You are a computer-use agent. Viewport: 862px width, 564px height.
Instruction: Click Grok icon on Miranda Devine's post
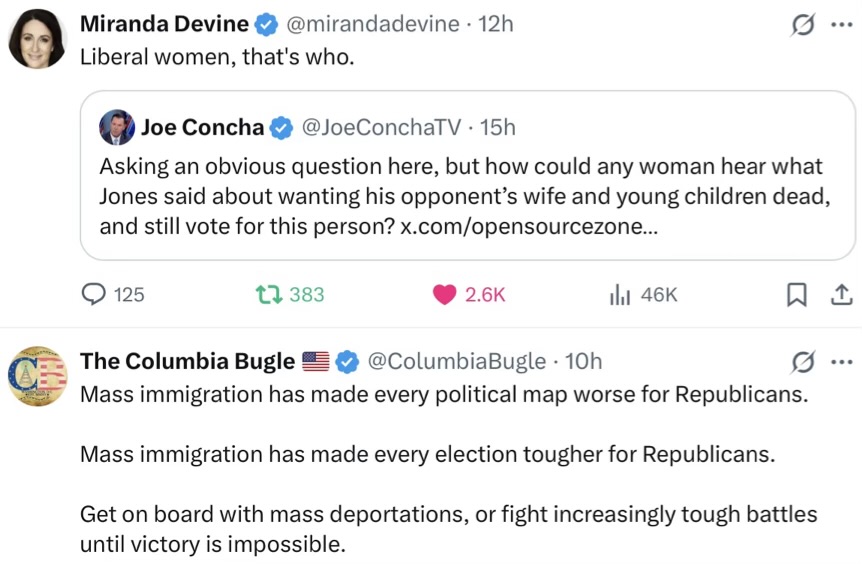802,26
